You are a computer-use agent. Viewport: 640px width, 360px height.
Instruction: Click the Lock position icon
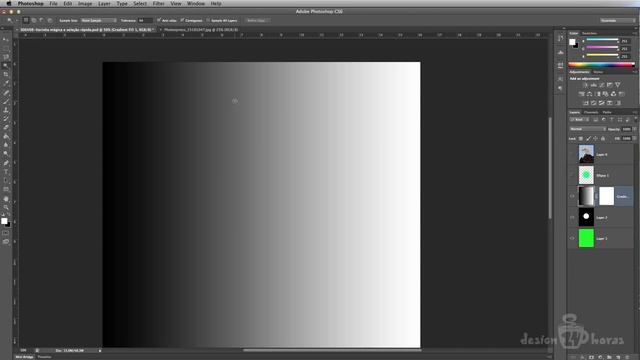(x=596, y=139)
